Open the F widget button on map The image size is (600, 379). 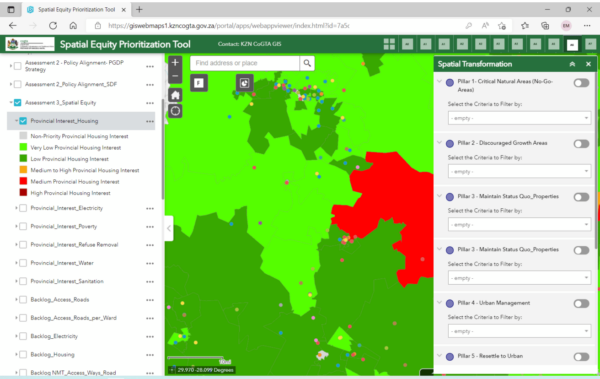pos(199,83)
